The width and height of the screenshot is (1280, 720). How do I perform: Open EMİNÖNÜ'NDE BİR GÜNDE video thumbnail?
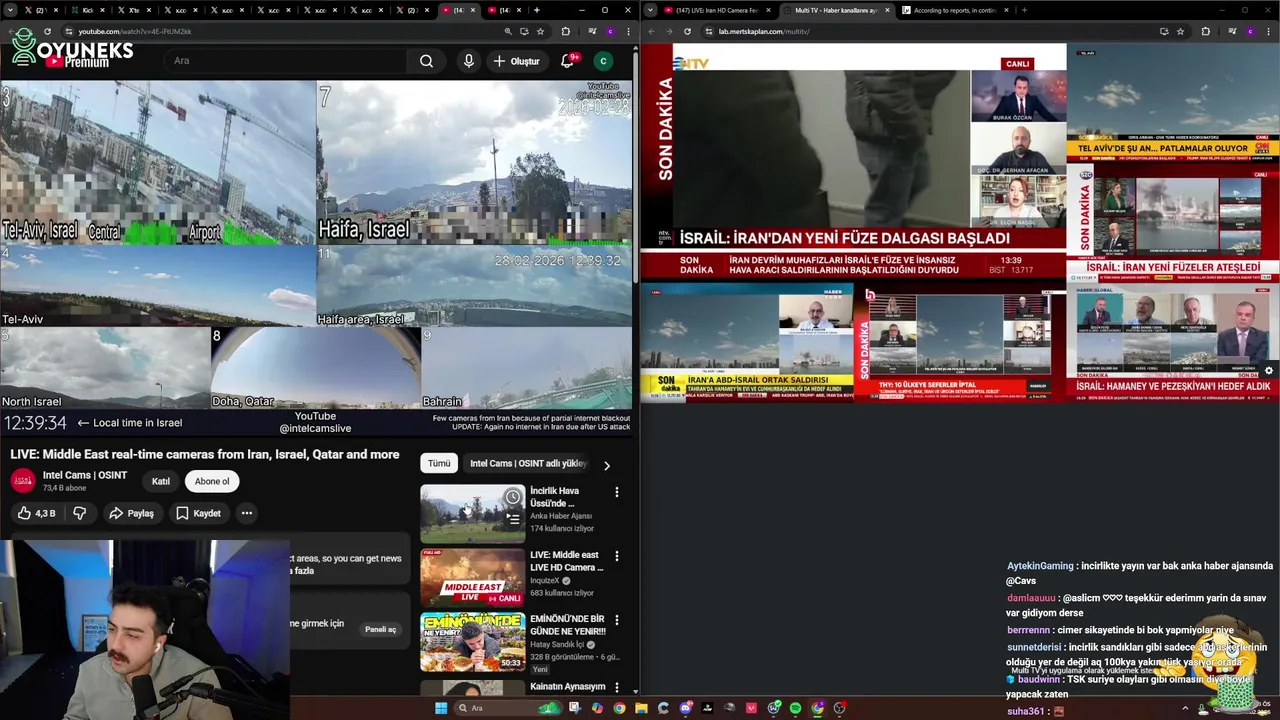[x=472, y=642]
